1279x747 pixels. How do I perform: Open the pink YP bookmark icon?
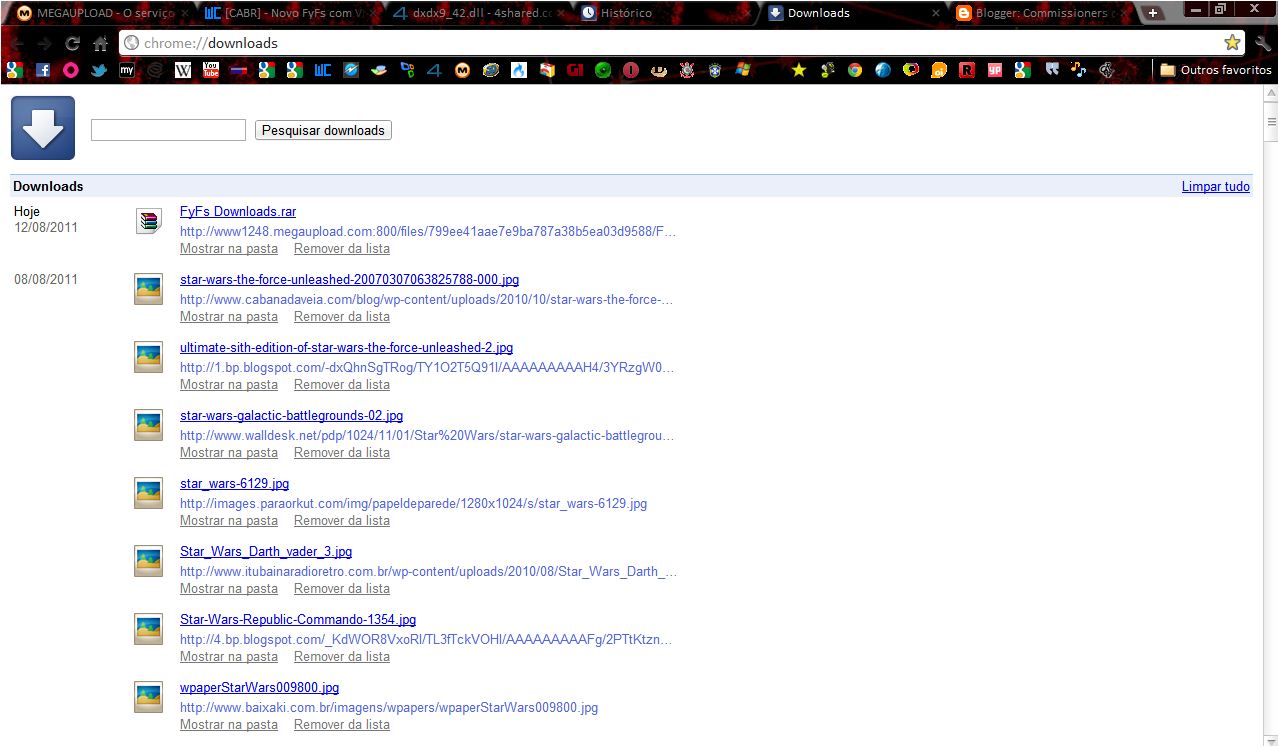tap(995, 70)
